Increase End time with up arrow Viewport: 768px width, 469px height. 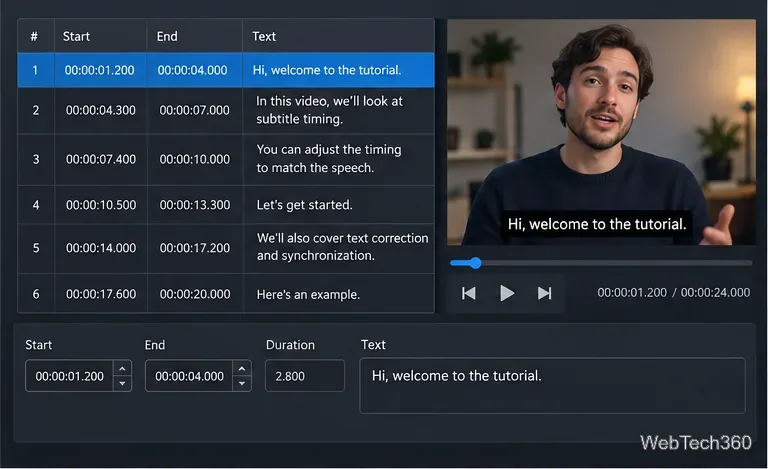242,368
